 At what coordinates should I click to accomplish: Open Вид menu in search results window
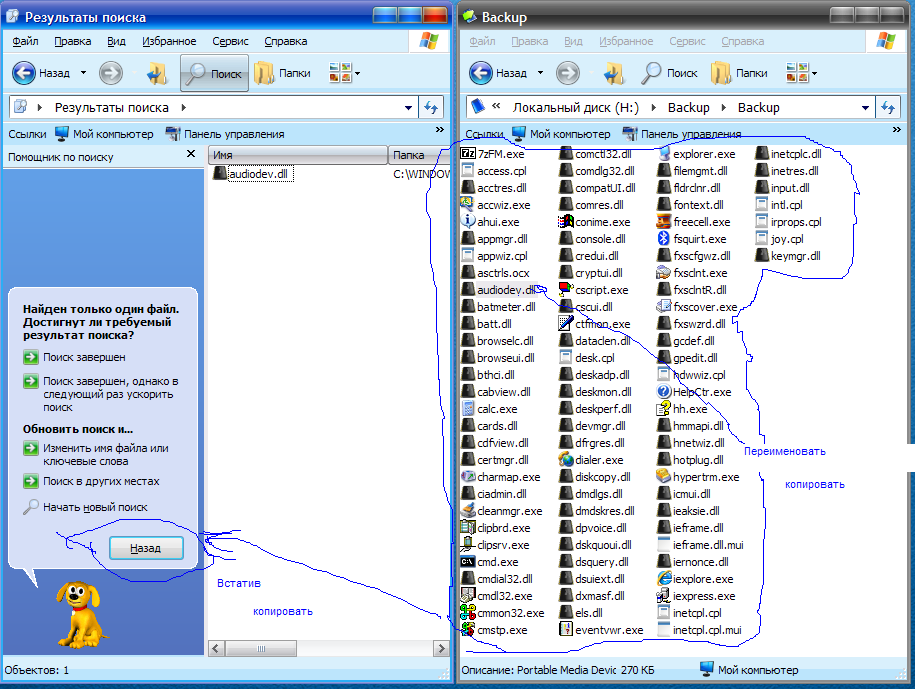(116, 41)
